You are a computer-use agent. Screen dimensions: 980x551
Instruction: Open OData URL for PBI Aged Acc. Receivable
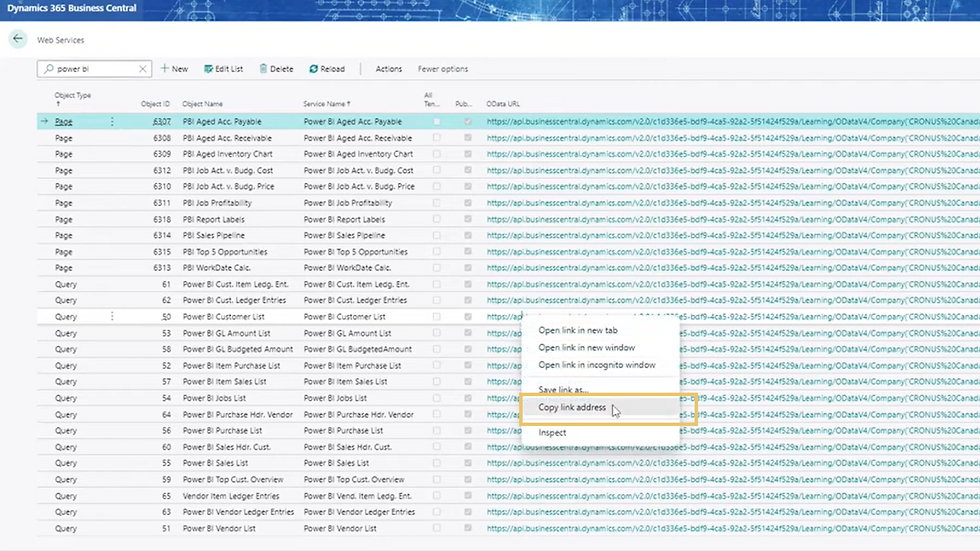point(733,137)
